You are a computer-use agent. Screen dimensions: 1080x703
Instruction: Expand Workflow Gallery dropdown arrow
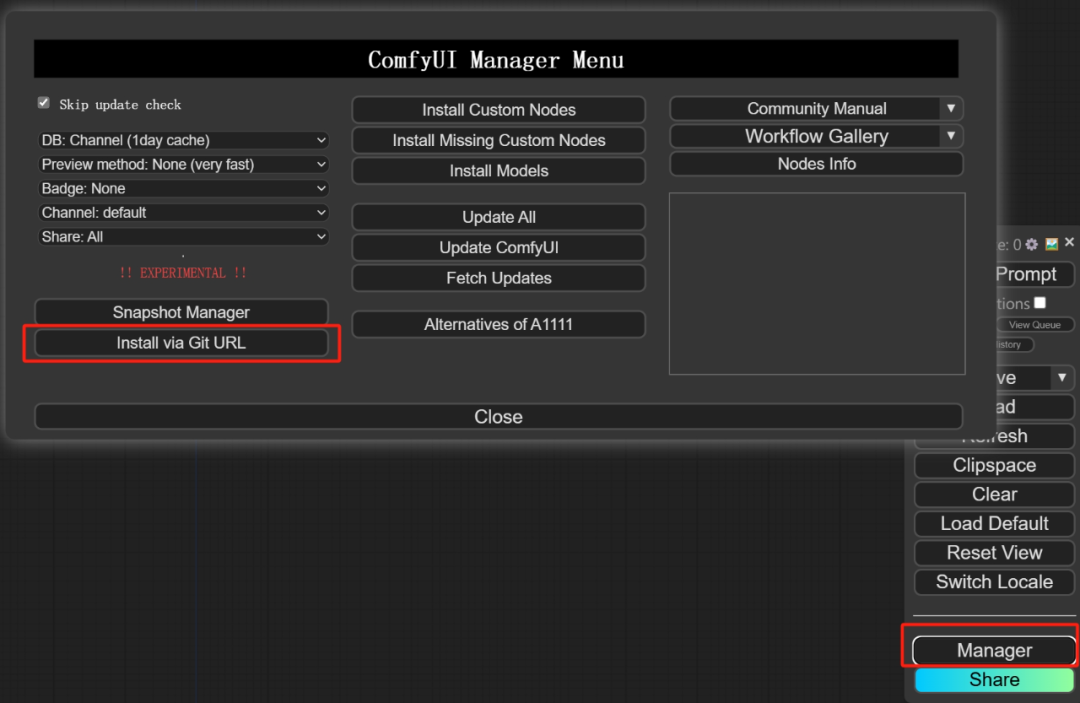pyautogui.click(x=951, y=136)
